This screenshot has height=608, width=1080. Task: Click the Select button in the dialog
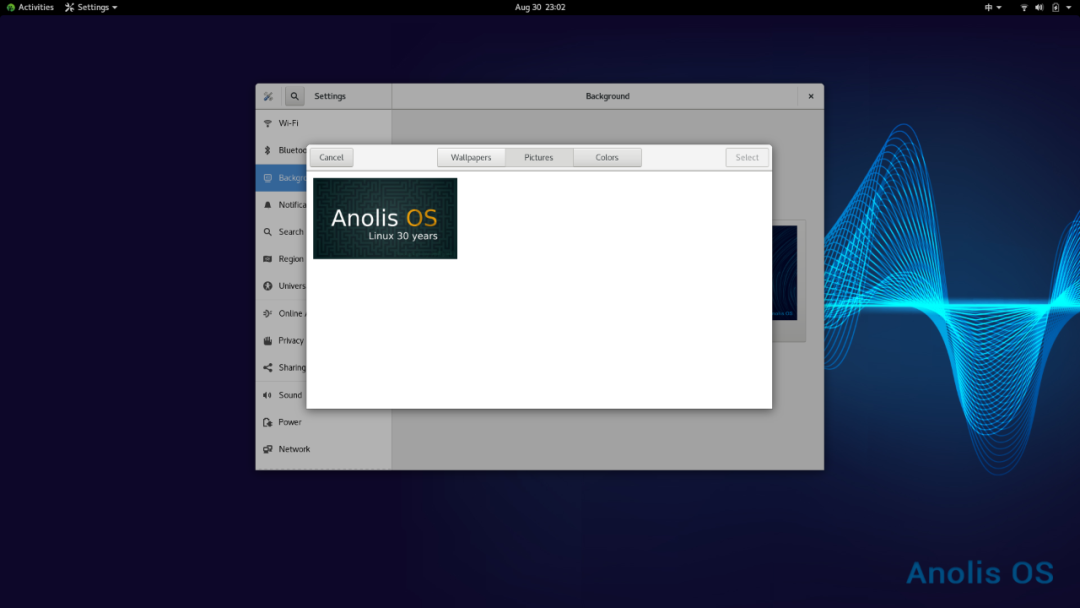click(x=747, y=157)
